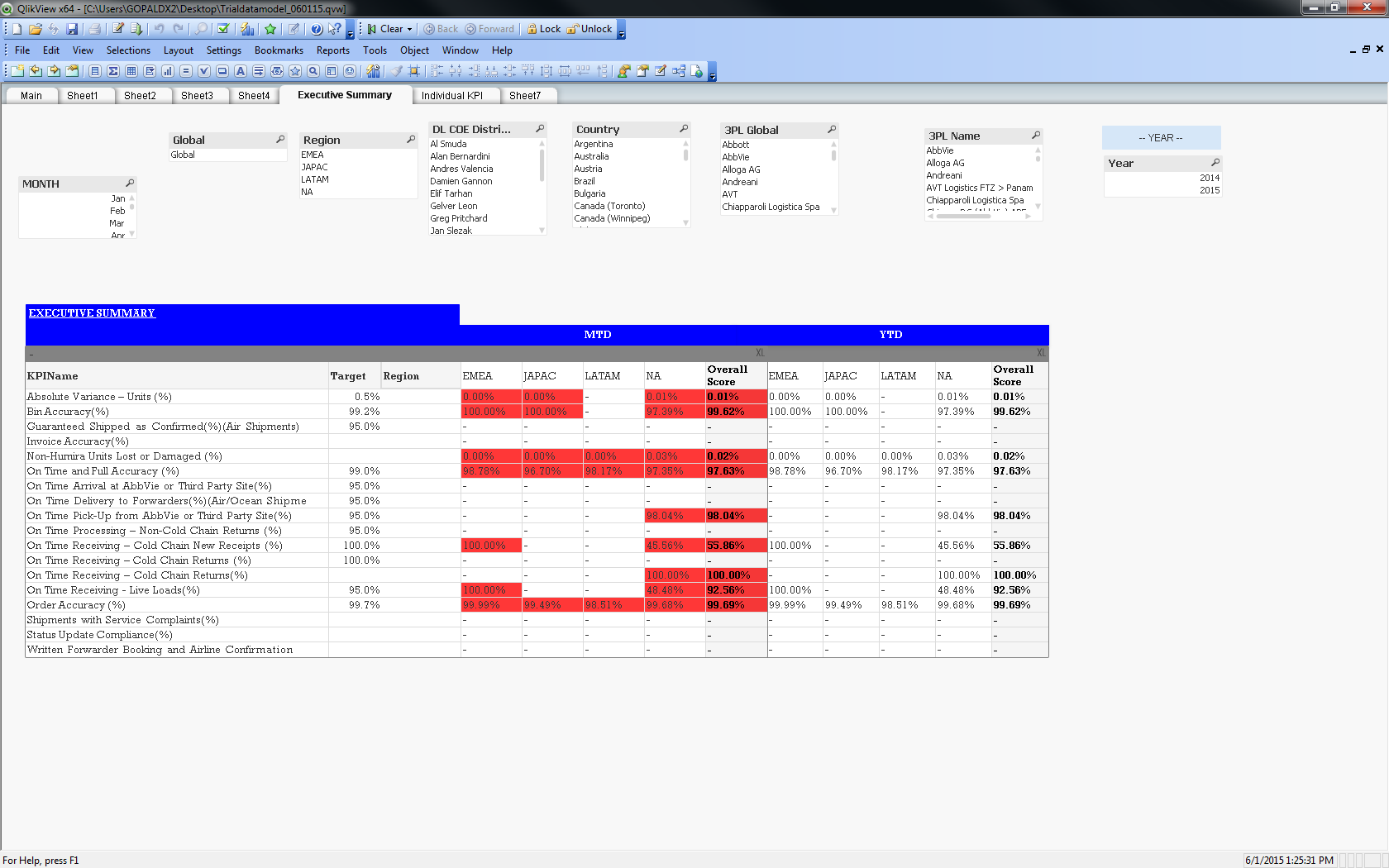Screen dimensions: 1389x868
Task: Click the Edit Script icon
Action: click(118, 29)
